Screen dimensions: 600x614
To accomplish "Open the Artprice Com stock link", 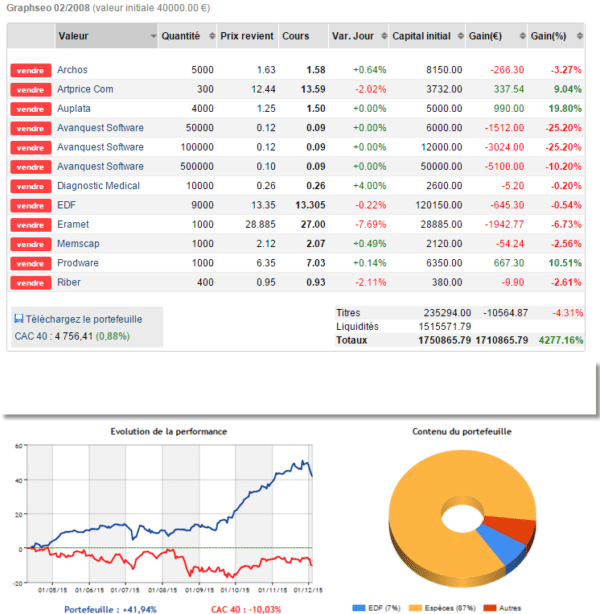I will pos(85,90).
